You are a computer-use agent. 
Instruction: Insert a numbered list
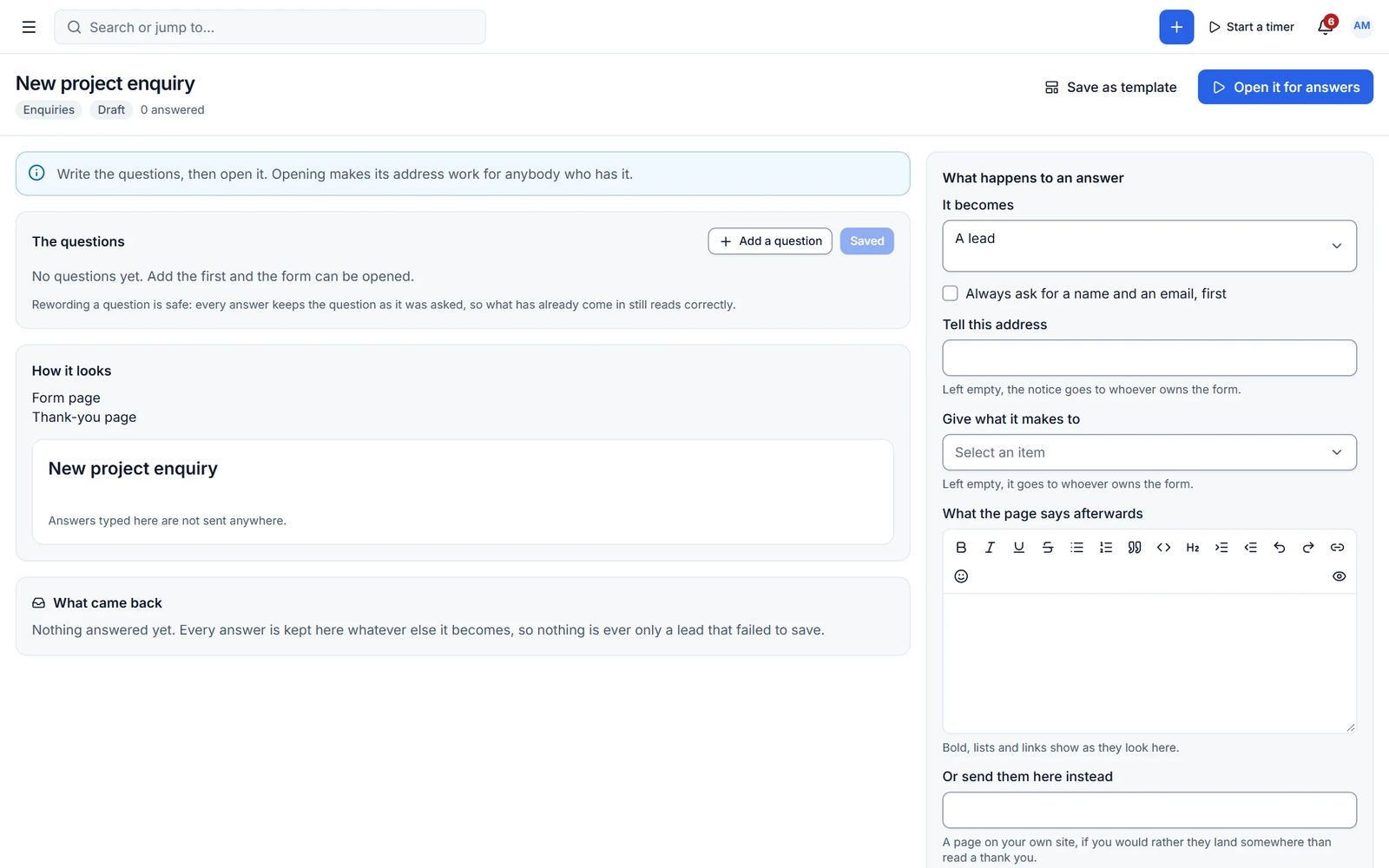1106,547
